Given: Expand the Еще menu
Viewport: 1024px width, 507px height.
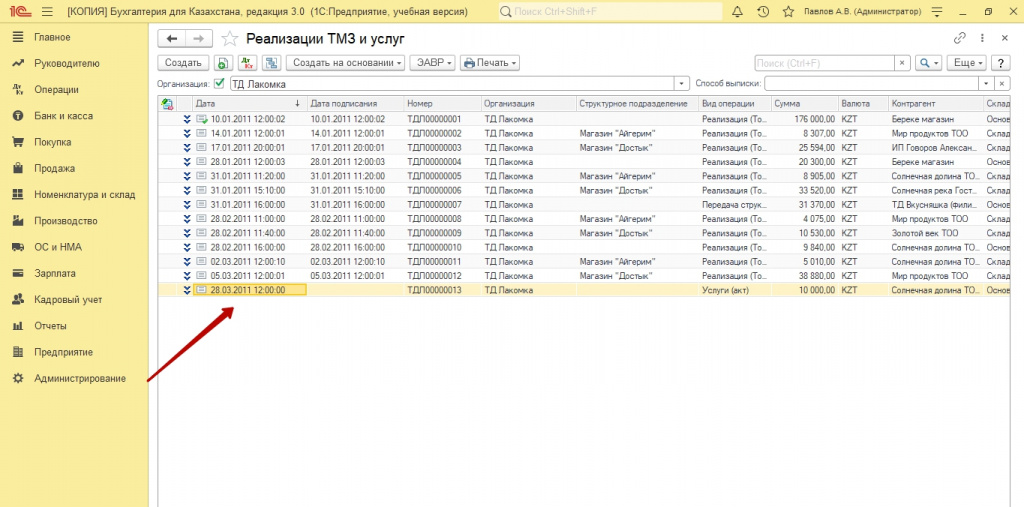Looking at the screenshot, I should point(968,63).
